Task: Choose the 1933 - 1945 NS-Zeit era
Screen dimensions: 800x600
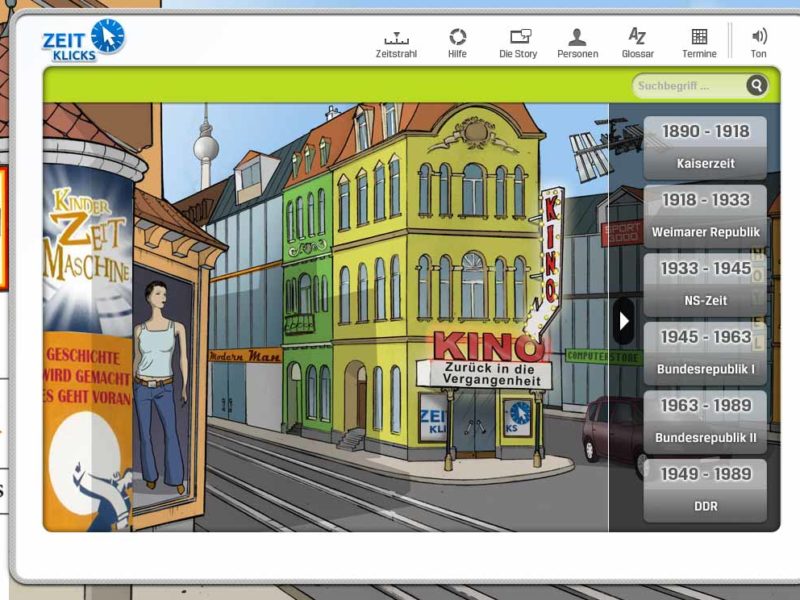Action: (x=705, y=285)
